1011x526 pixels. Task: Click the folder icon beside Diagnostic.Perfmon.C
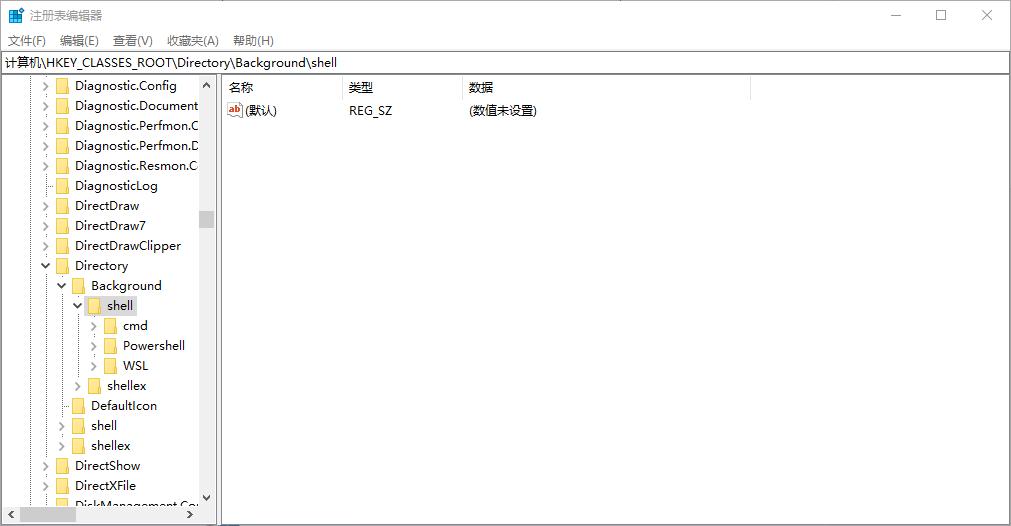pyautogui.click(x=63, y=126)
